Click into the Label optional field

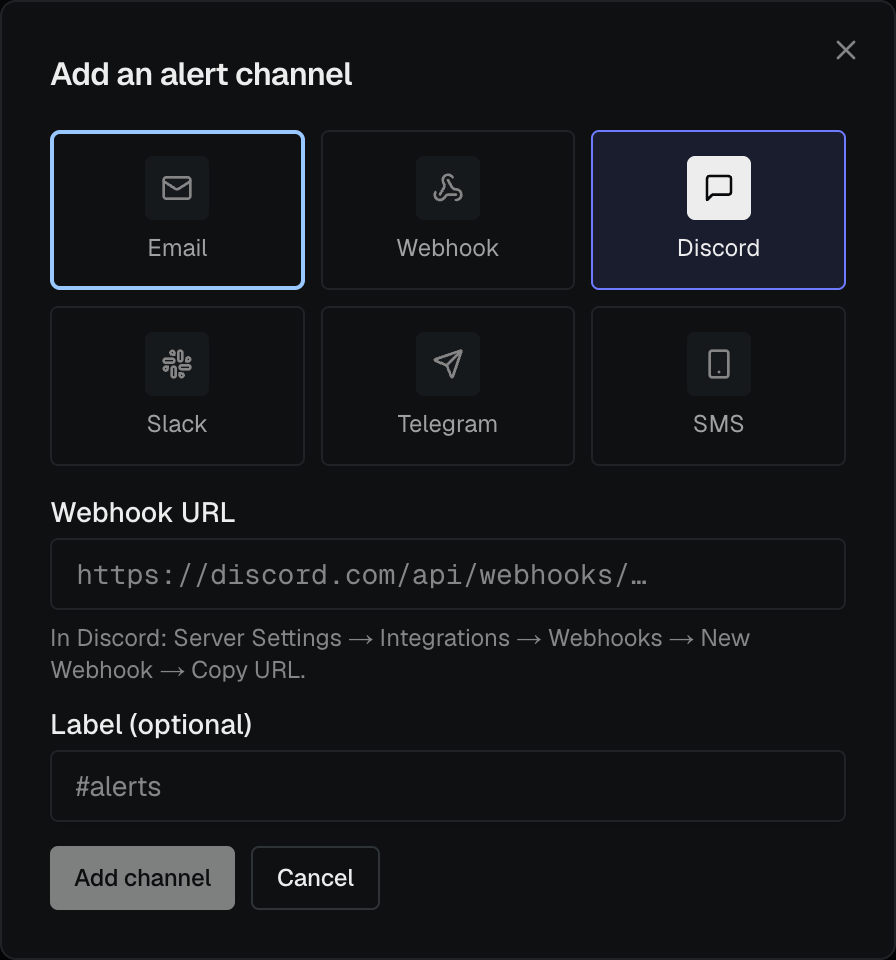click(x=448, y=786)
